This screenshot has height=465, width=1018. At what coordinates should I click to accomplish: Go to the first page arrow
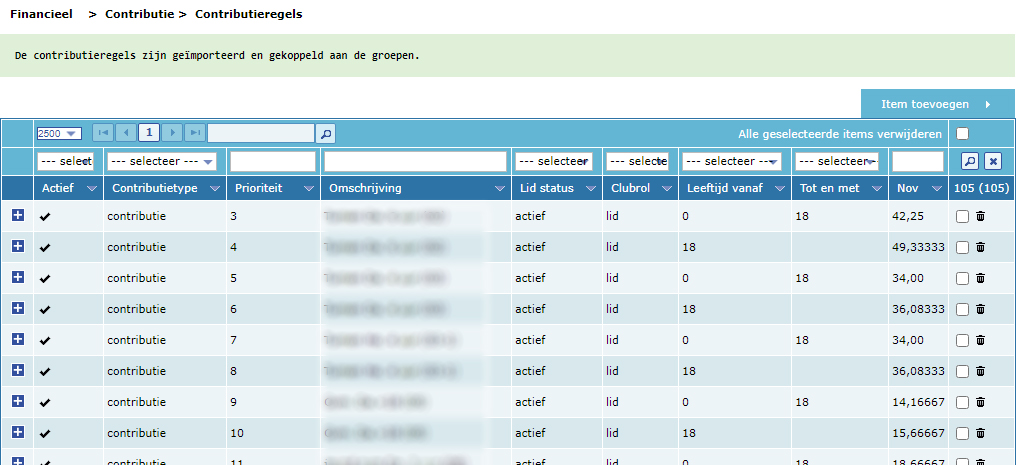[x=102, y=133]
